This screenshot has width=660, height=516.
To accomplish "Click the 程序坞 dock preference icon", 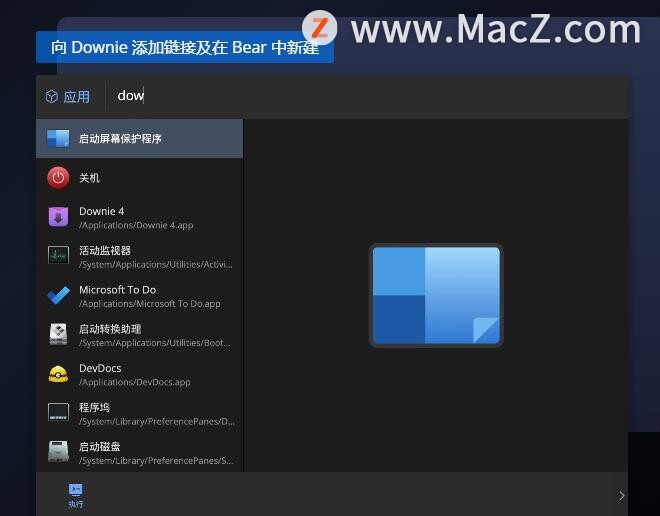I will click(x=58, y=412).
